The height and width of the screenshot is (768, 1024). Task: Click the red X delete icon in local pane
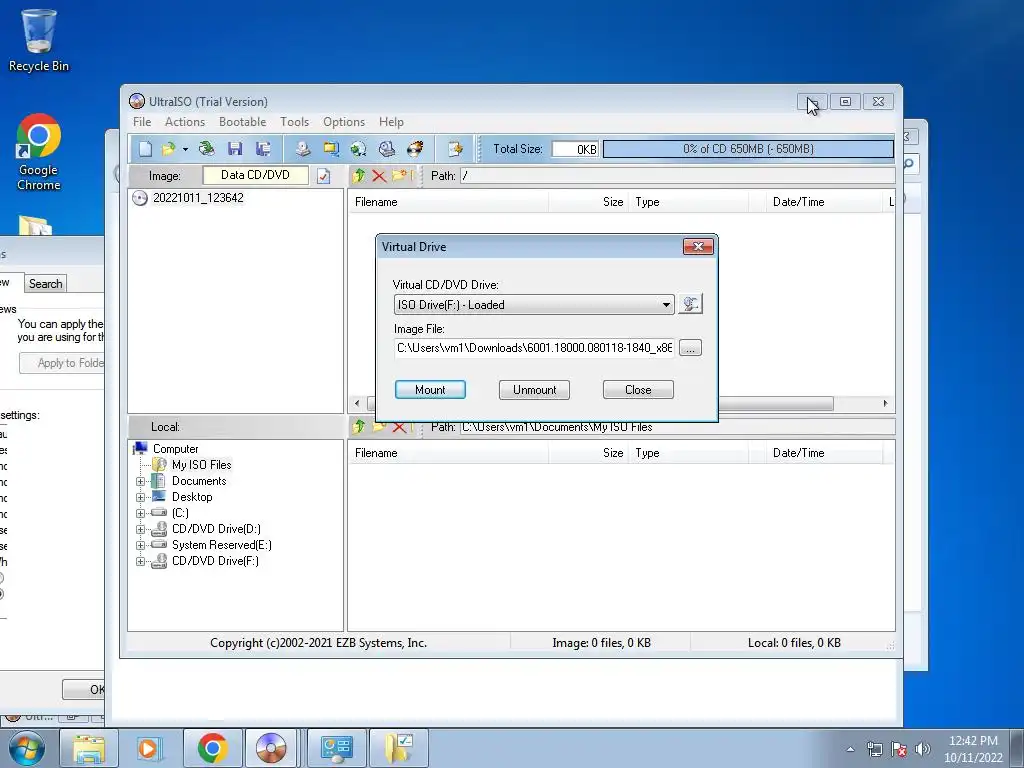click(x=399, y=427)
